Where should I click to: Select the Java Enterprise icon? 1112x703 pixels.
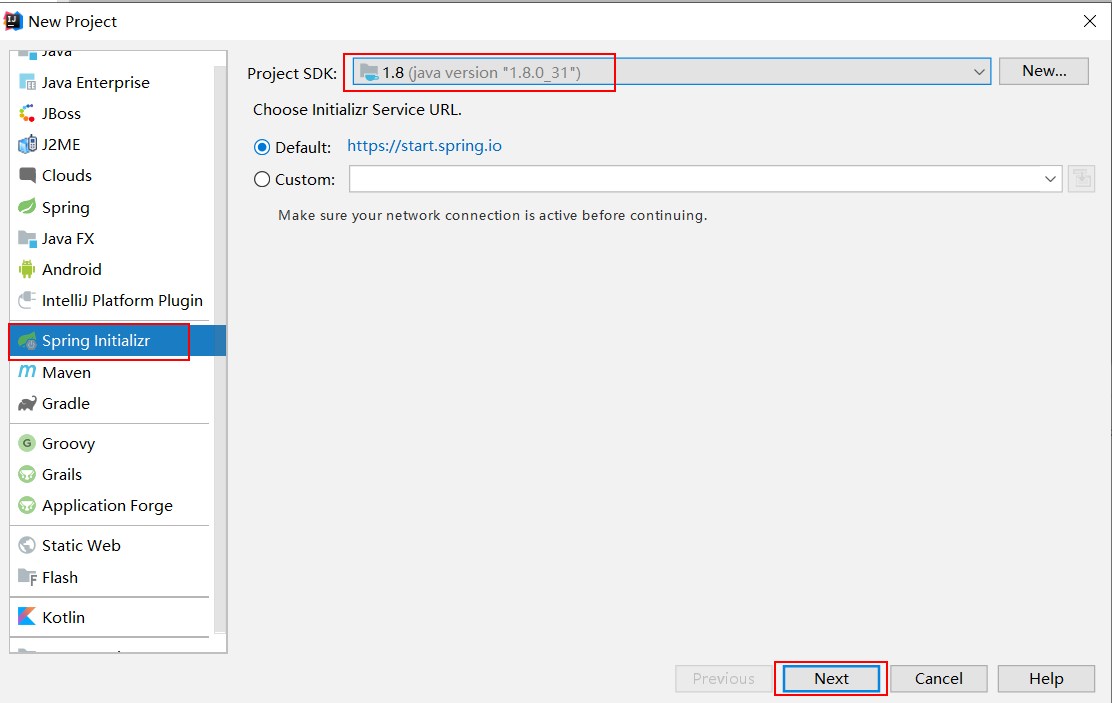(x=27, y=82)
